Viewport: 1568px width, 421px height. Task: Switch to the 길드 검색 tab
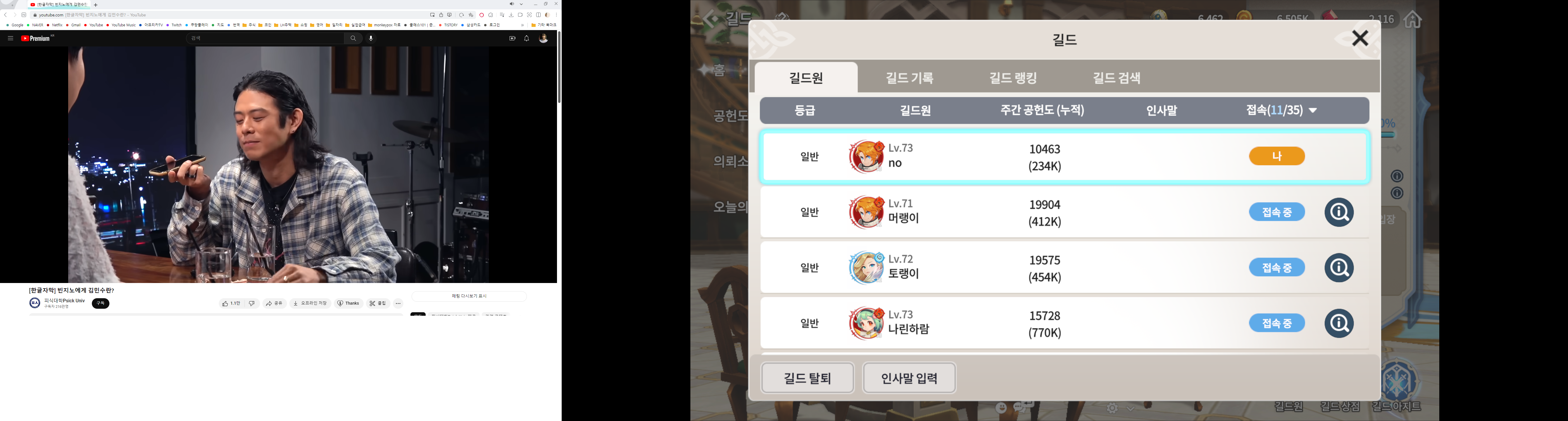click(x=1116, y=78)
